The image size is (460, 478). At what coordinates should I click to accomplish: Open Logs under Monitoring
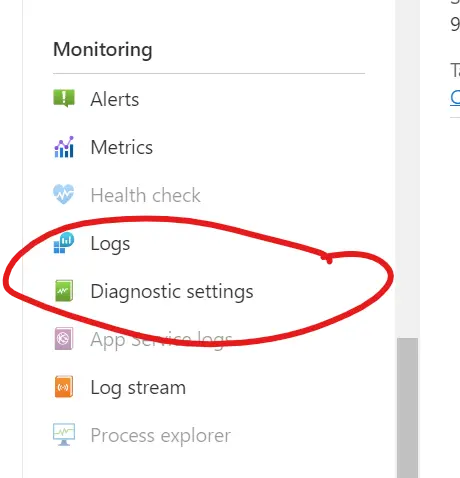(x=110, y=244)
